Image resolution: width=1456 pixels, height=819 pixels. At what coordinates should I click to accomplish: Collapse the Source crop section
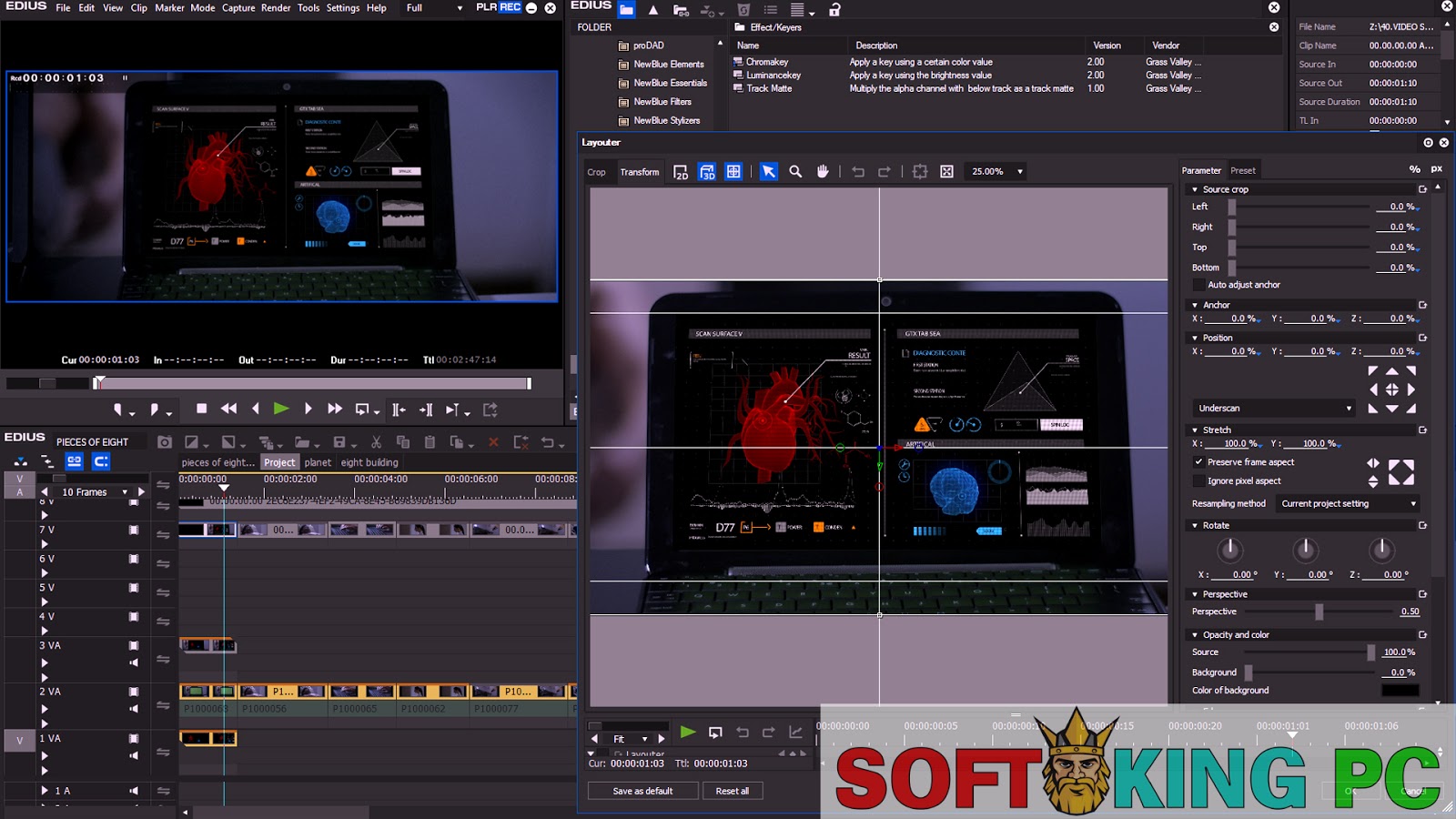(x=1195, y=189)
